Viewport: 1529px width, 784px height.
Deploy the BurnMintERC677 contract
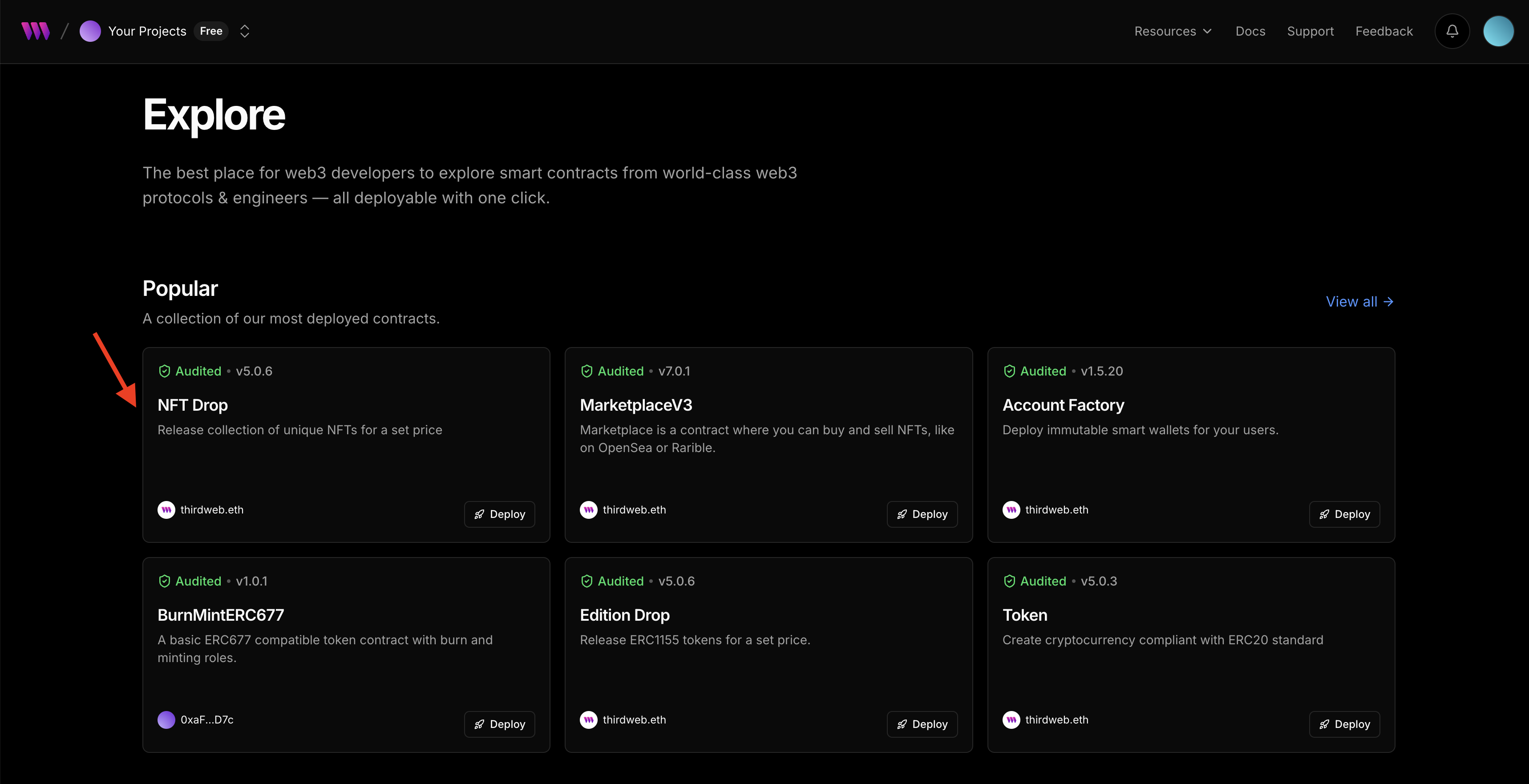point(499,724)
